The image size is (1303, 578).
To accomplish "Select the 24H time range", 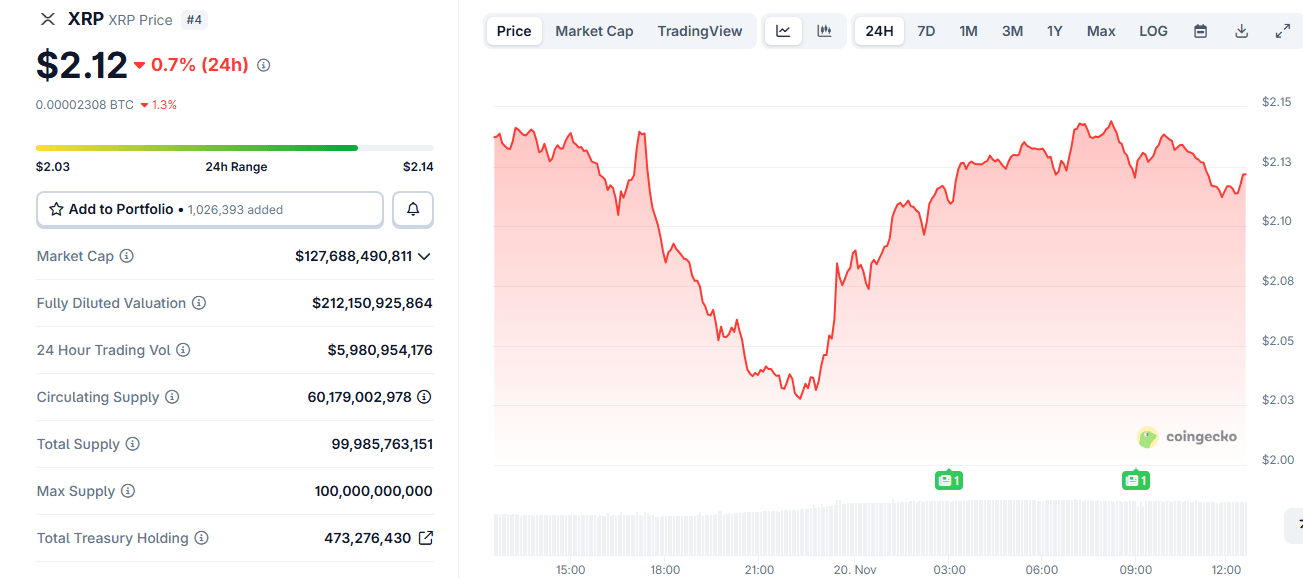I will click(x=879, y=31).
